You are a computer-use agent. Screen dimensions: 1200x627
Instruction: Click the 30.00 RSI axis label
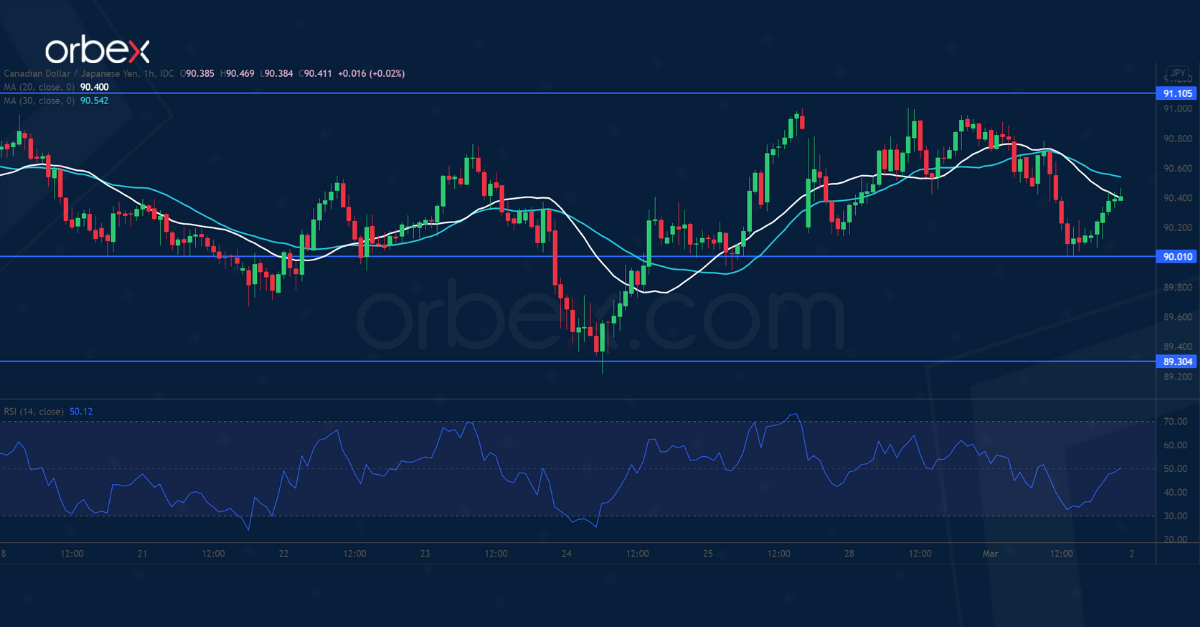(1175, 516)
